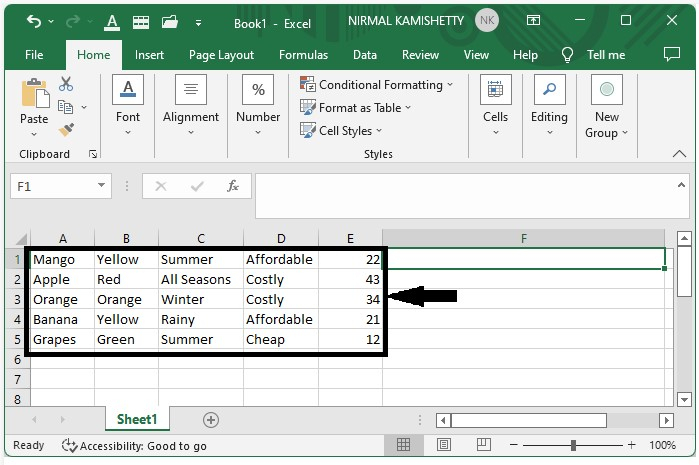This screenshot has height=465, width=699.
Task: Switch to Normal view in status bar
Action: coord(403,445)
